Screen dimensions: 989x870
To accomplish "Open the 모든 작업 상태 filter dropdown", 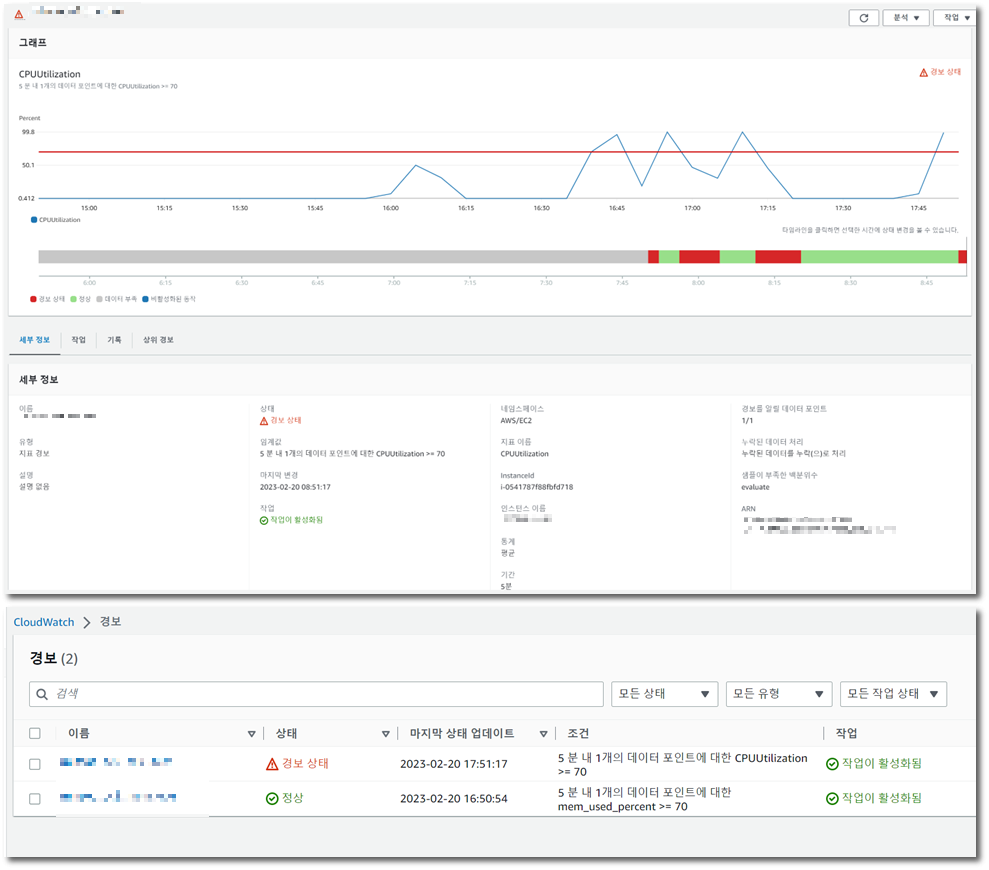I will (893, 694).
